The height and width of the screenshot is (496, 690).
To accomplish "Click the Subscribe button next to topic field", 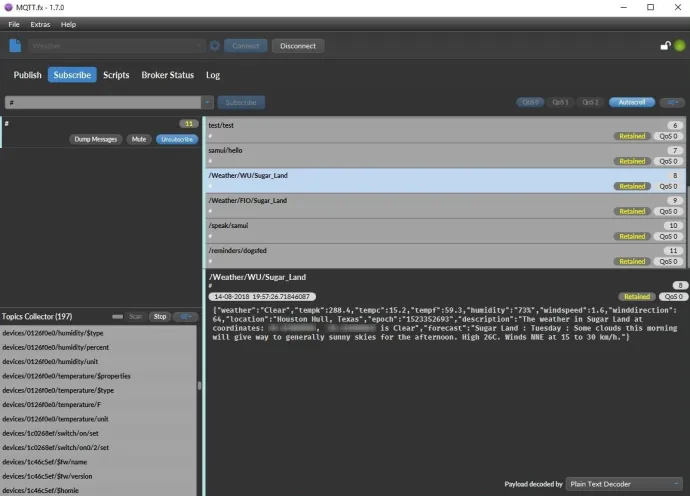I will (x=241, y=103).
